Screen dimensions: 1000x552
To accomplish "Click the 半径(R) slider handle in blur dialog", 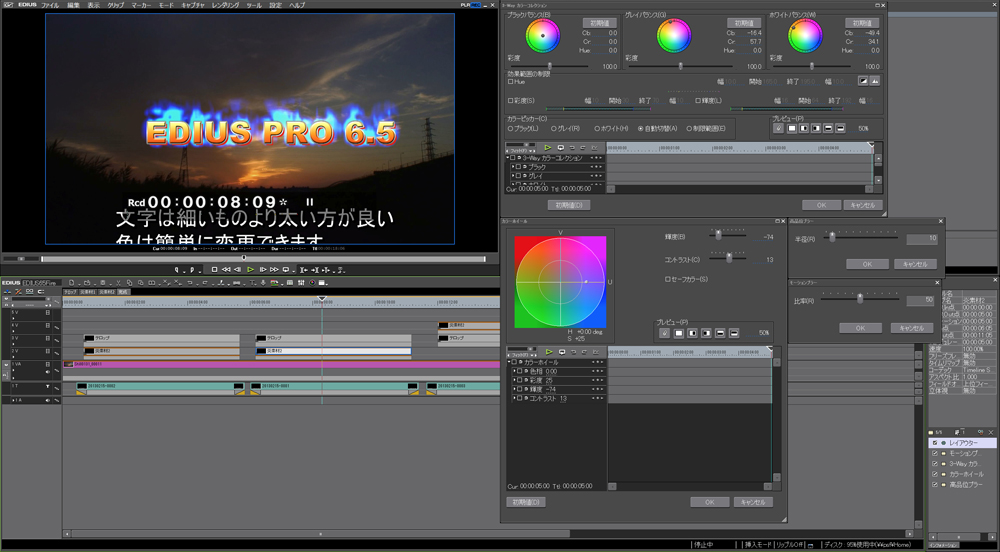I will [832, 237].
